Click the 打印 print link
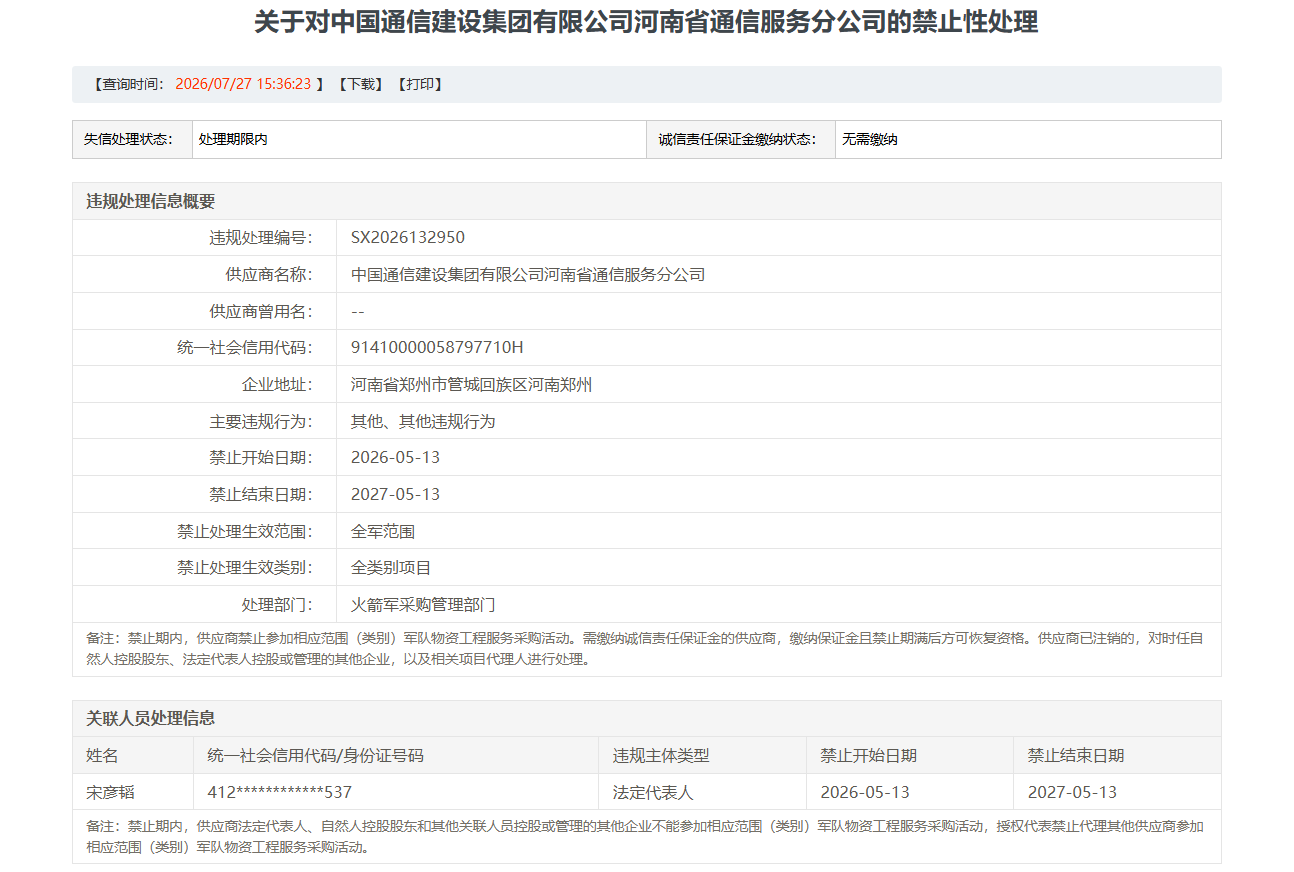Image resolution: width=1294 pixels, height=872 pixels. click(420, 84)
